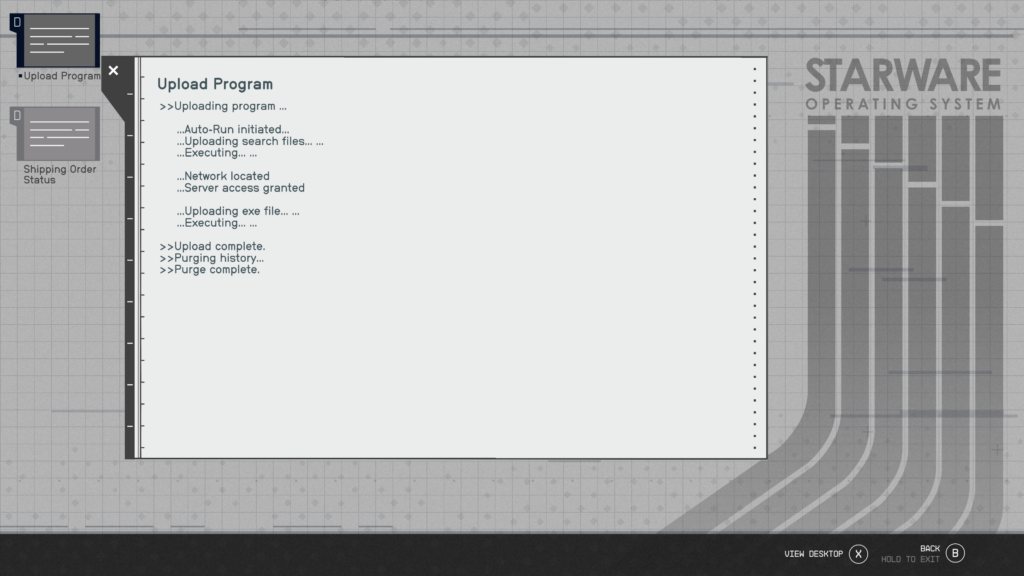The width and height of the screenshot is (1024, 576).
Task: Click the X button beside View Desktop
Action: click(x=858, y=554)
